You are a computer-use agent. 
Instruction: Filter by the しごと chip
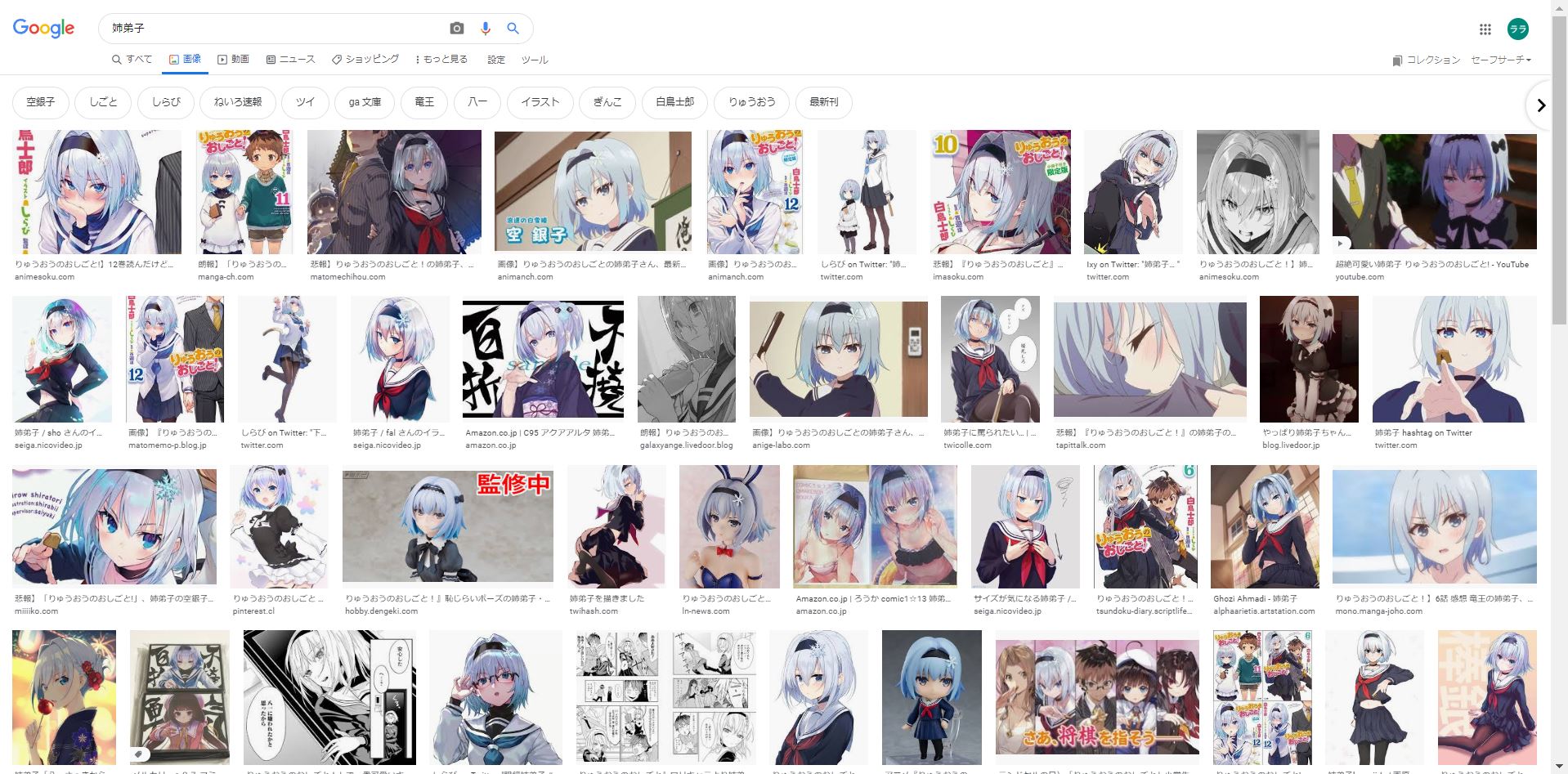(x=103, y=102)
